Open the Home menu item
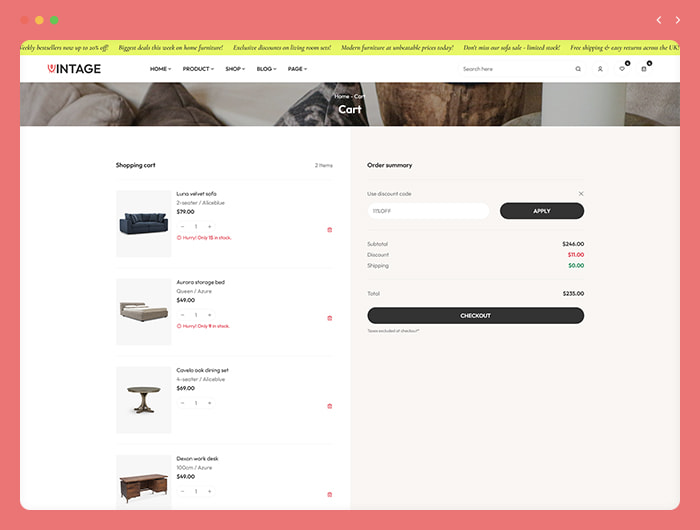 click(160, 69)
